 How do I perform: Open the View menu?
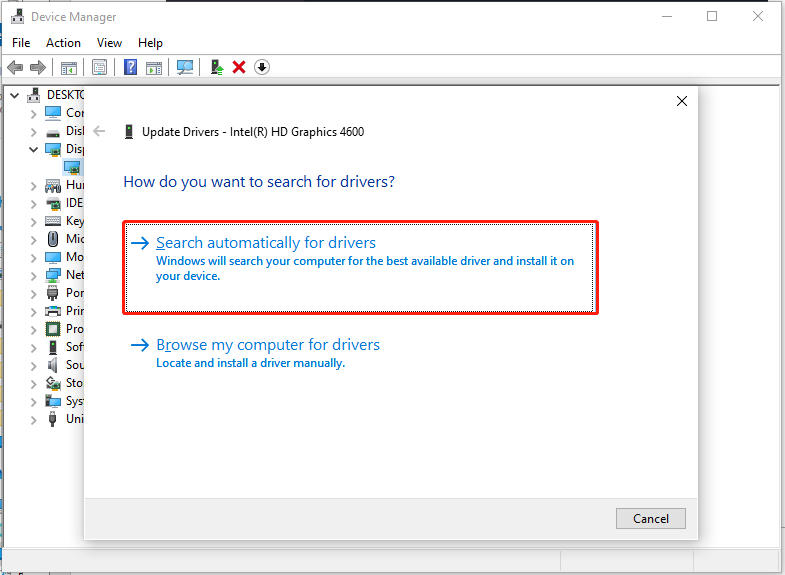click(109, 43)
